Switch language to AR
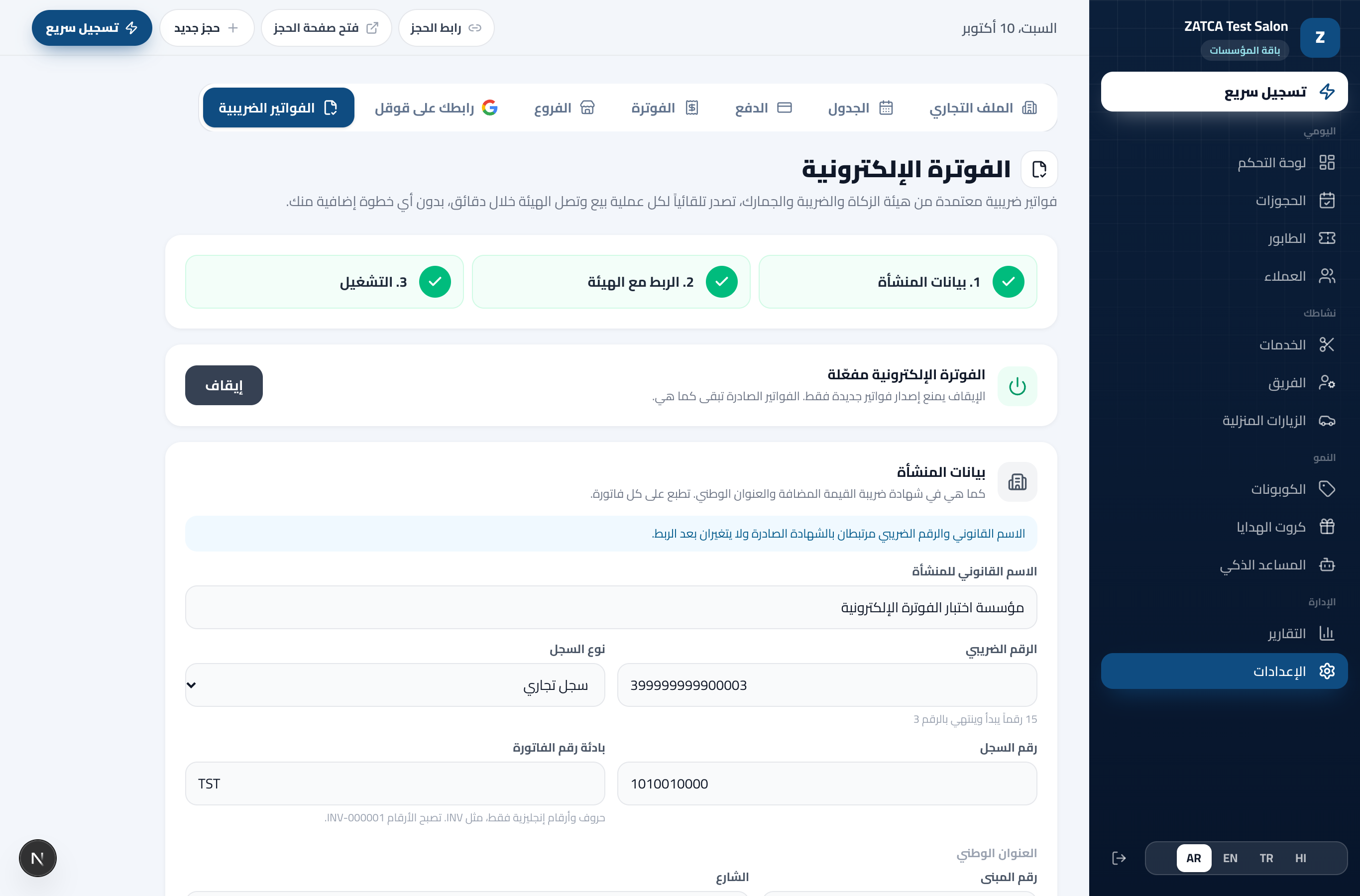The image size is (1360, 896). pyautogui.click(x=1193, y=858)
